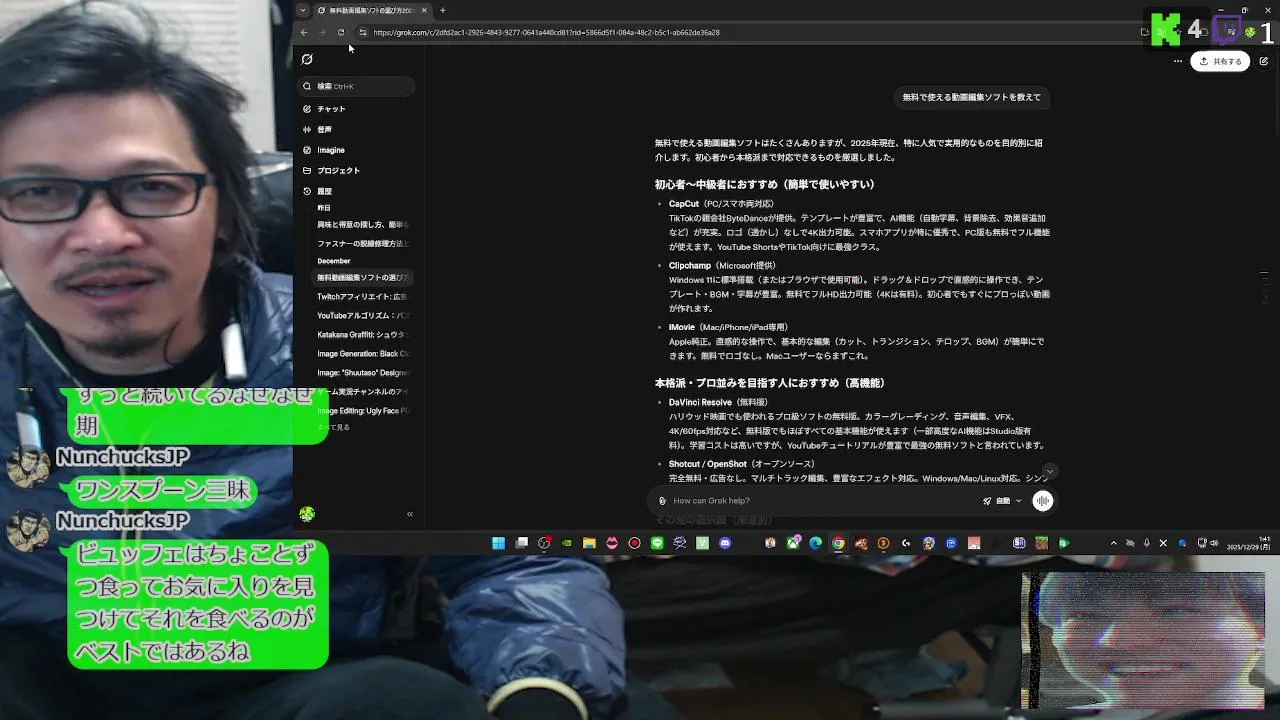Open a new browser tab

coord(442,10)
